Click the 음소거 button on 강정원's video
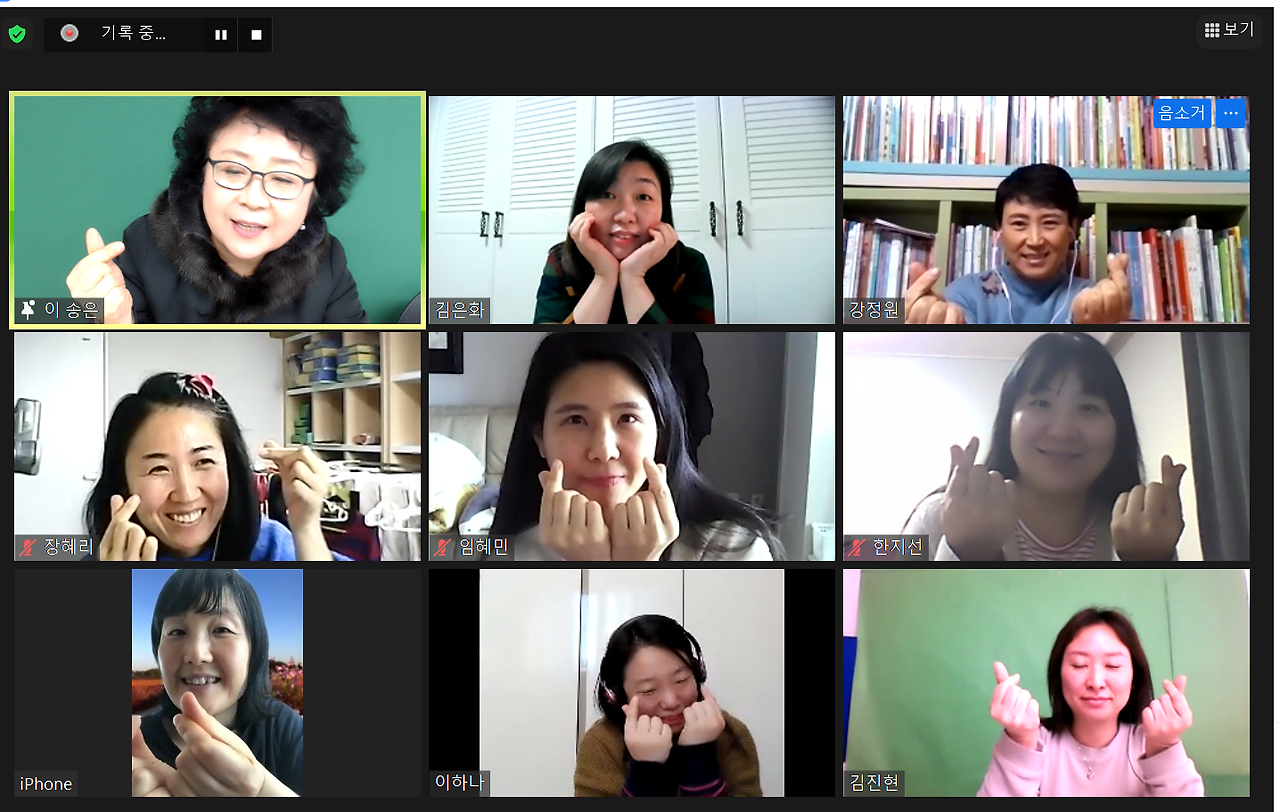This screenshot has width=1280, height=812. coord(1182,113)
